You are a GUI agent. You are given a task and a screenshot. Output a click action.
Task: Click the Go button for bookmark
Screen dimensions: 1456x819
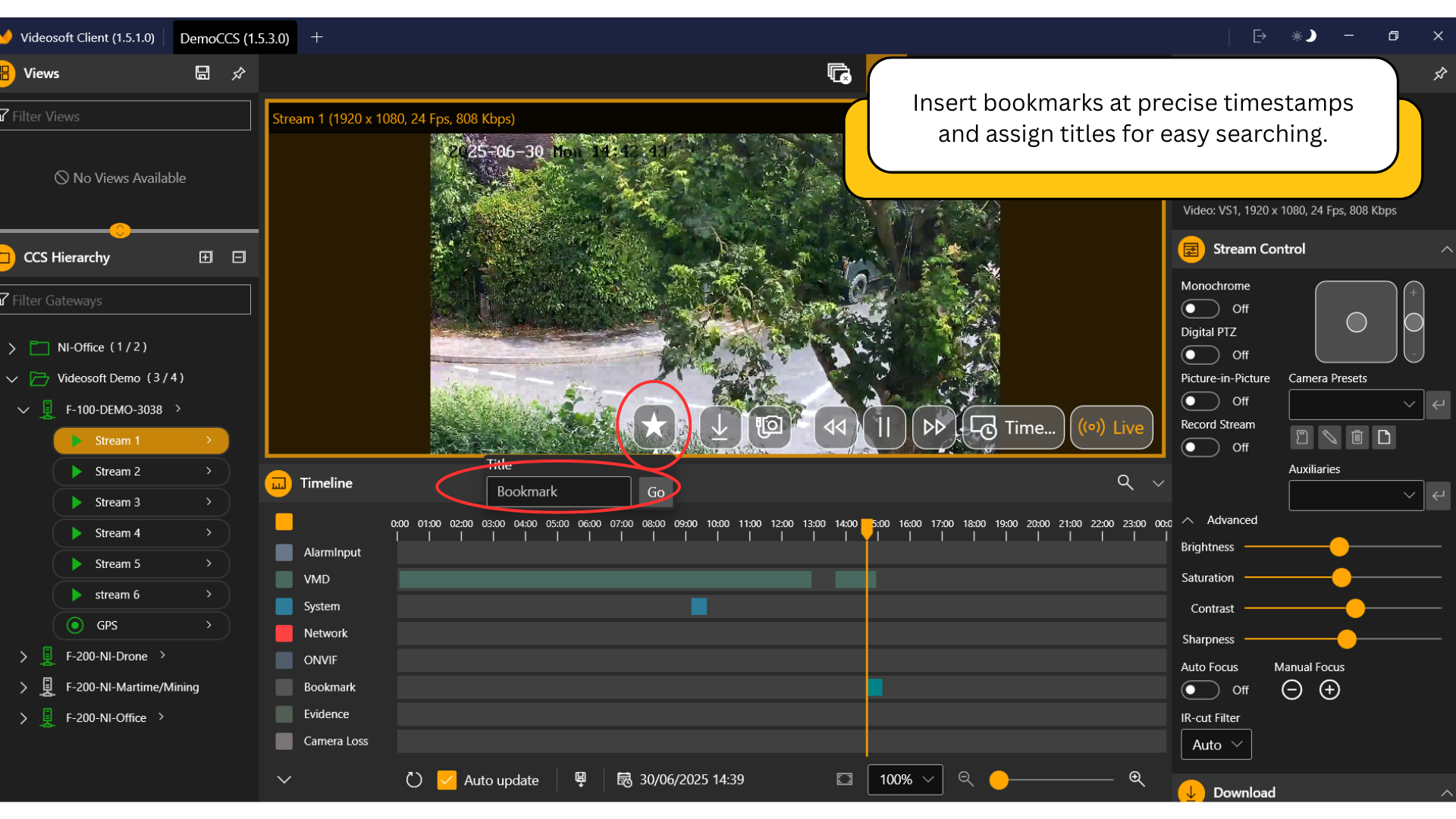coord(656,491)
